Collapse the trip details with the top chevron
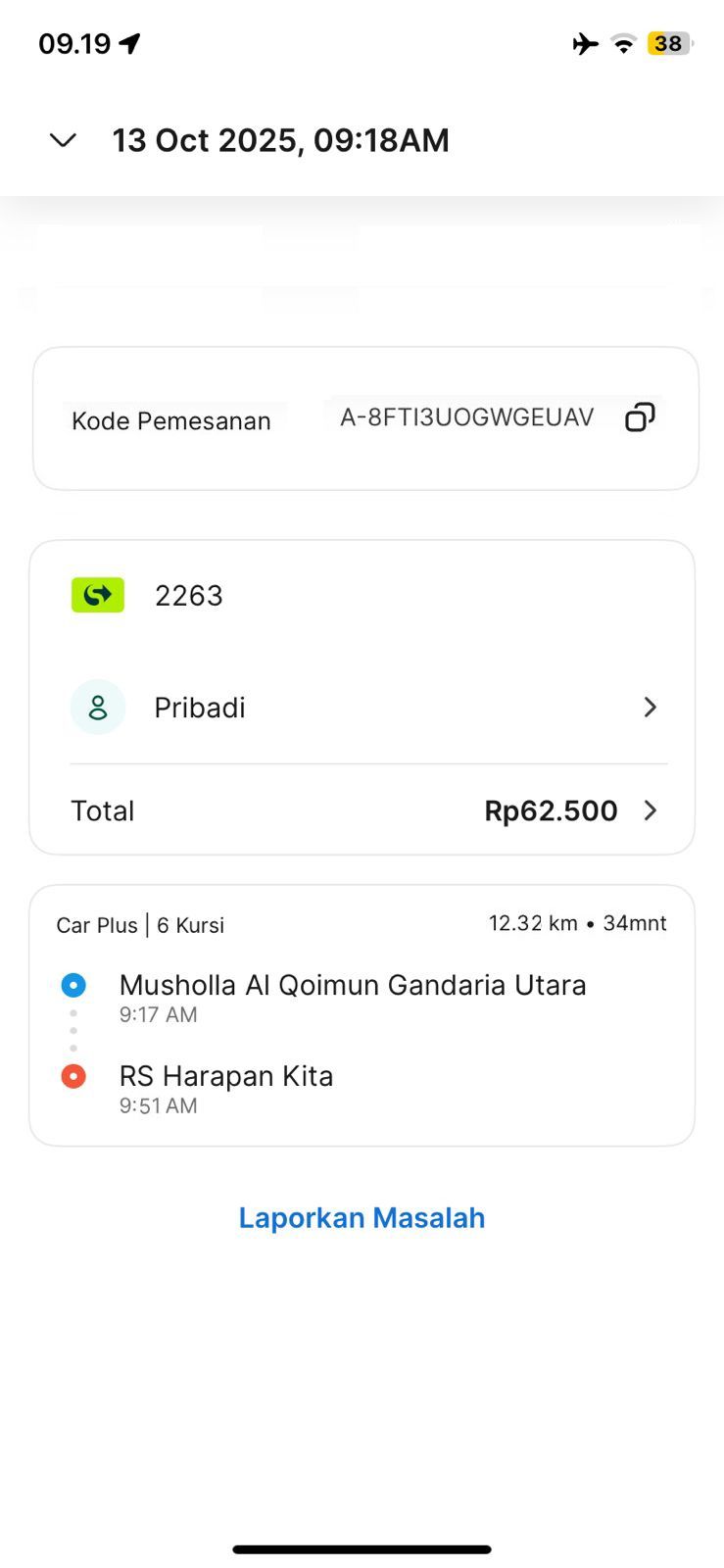Image resolution: width=724 pixels, height=1568 pixels. 63,140
